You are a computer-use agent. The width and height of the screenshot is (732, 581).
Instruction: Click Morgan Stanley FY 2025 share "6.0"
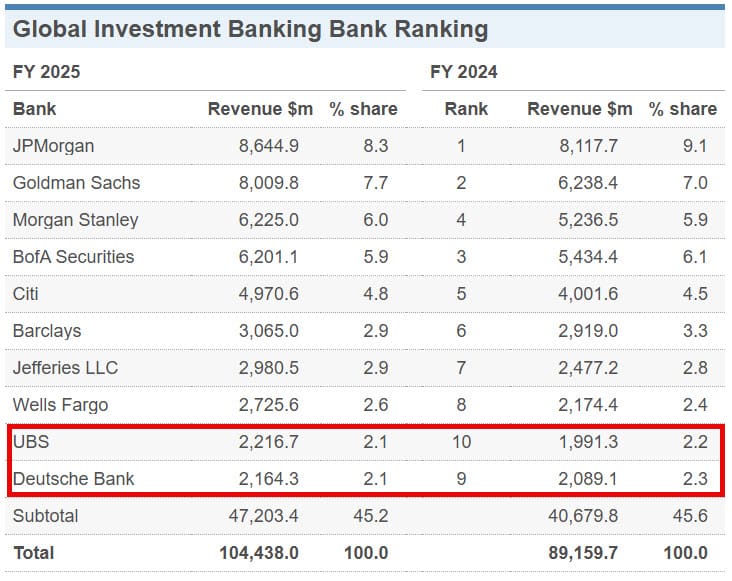click(x=376, y=220)
